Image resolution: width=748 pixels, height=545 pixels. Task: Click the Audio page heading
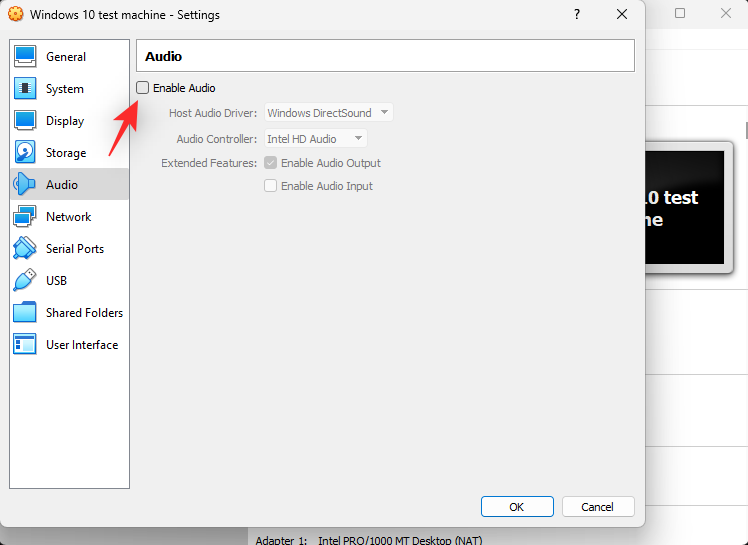click(x=164, y=56)
